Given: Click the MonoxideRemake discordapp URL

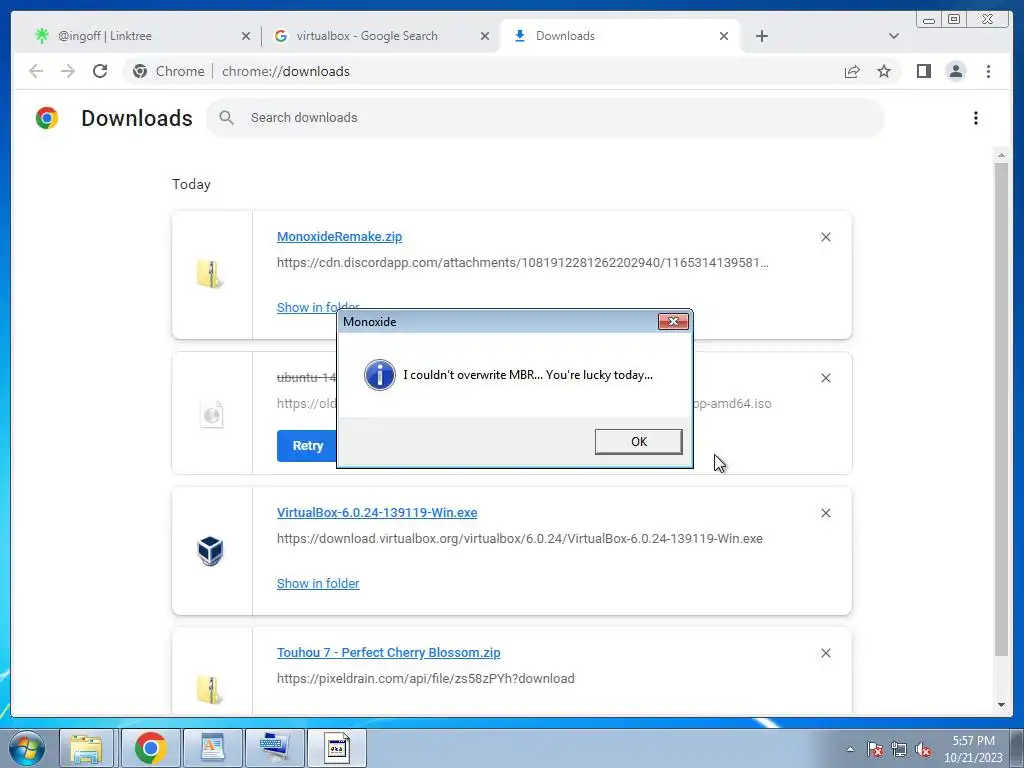Looking at the screenshot, I should coord(522,263).
